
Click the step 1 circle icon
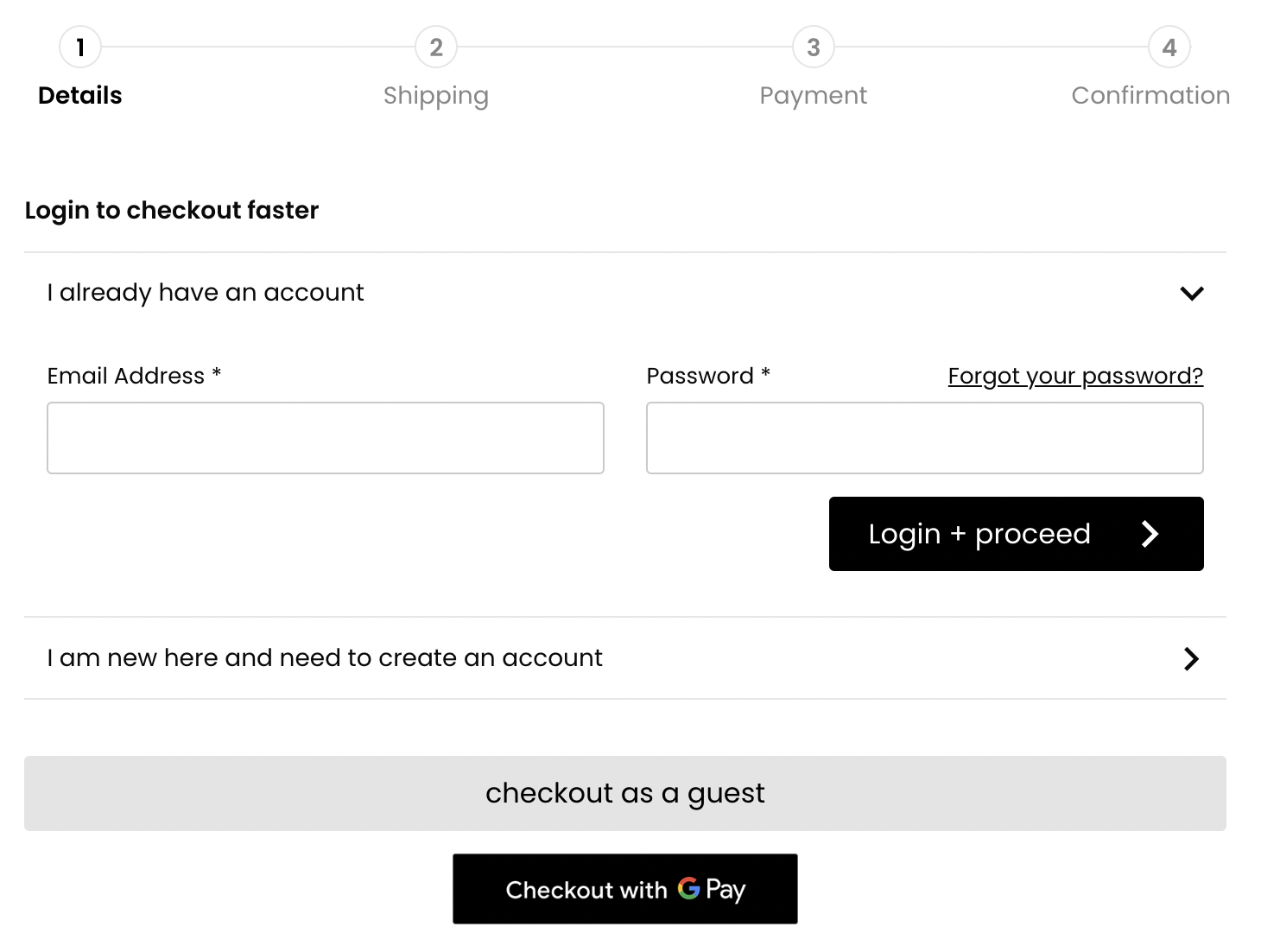[x=80, y=48]
